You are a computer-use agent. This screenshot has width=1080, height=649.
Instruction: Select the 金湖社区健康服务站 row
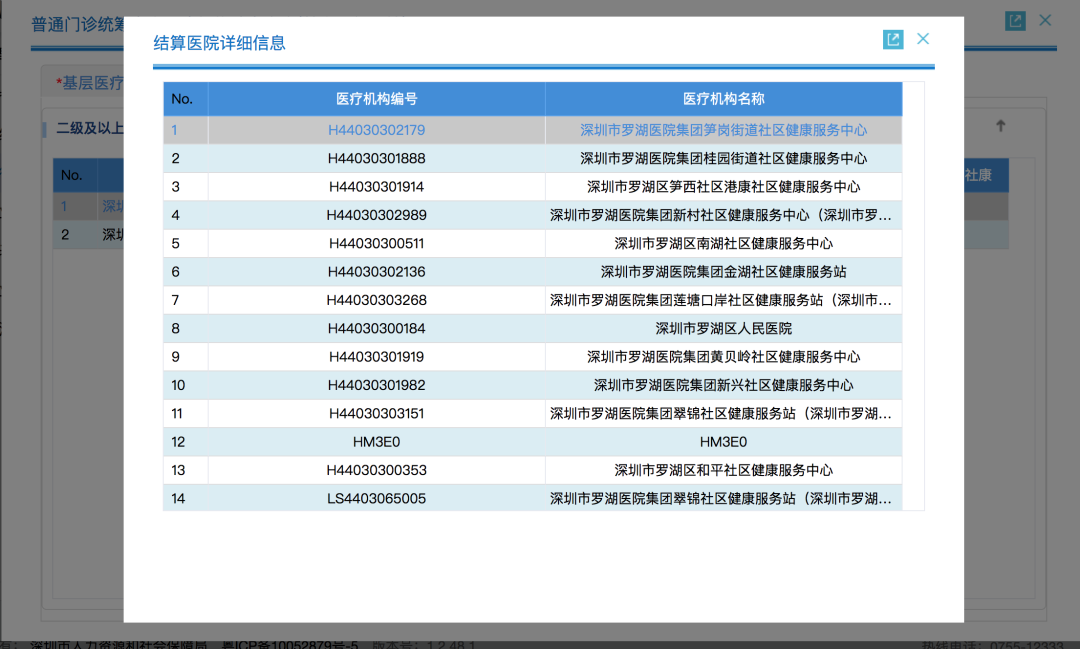pyautogui.click(x=723, y=272)
